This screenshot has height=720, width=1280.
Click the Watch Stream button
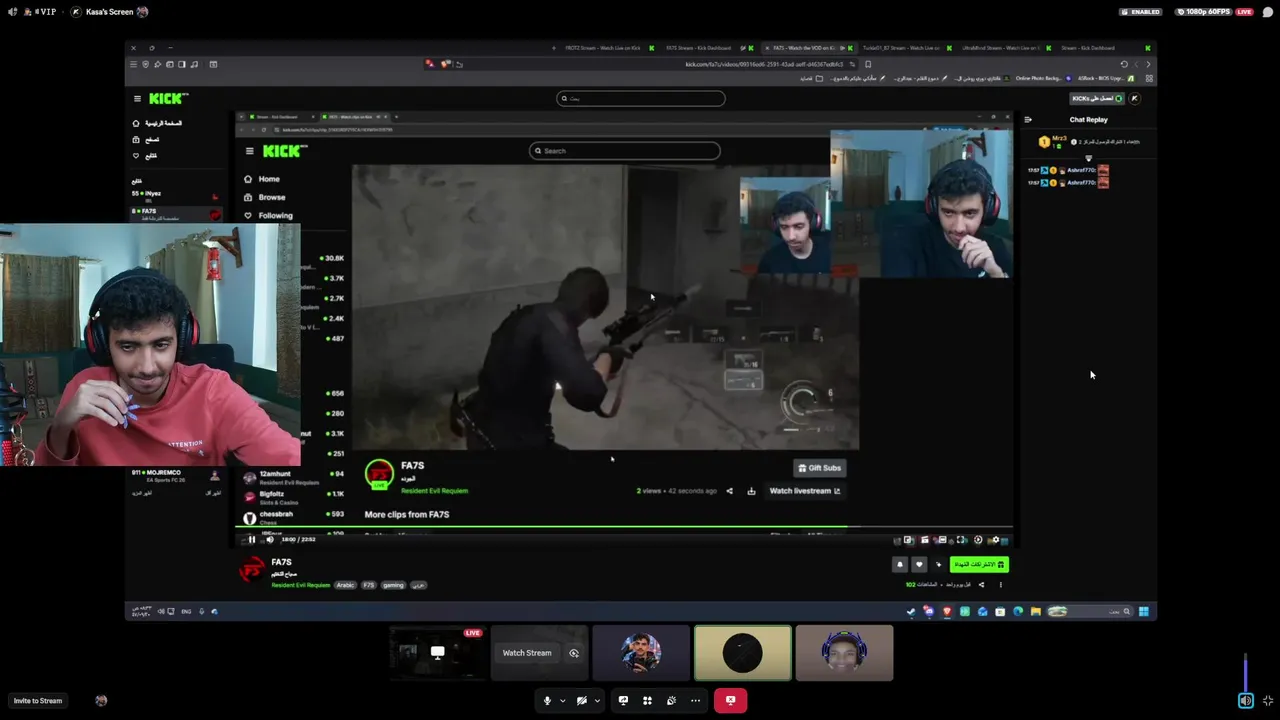pos(527,653)
